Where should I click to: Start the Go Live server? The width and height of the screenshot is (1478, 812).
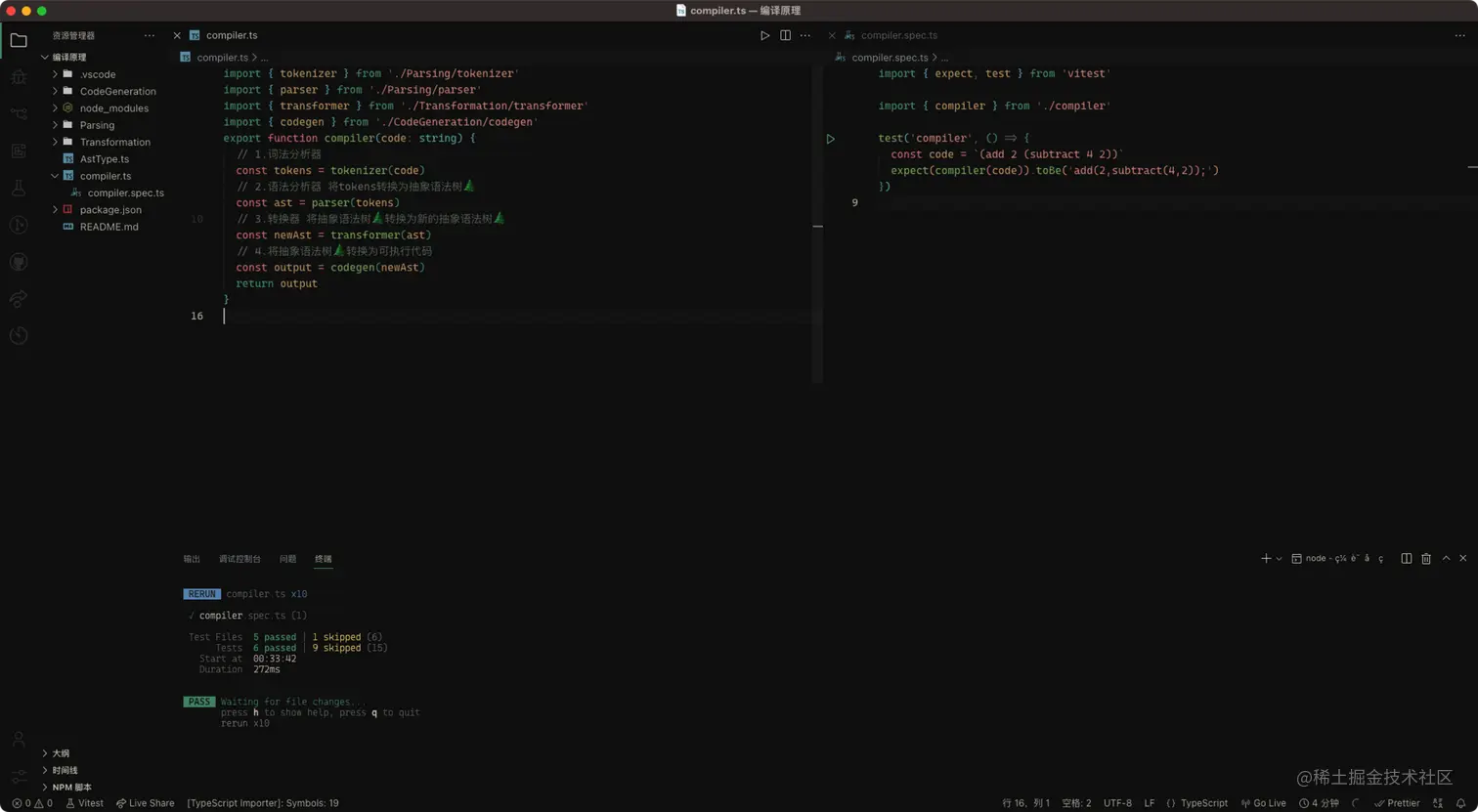coord(1263,803)
